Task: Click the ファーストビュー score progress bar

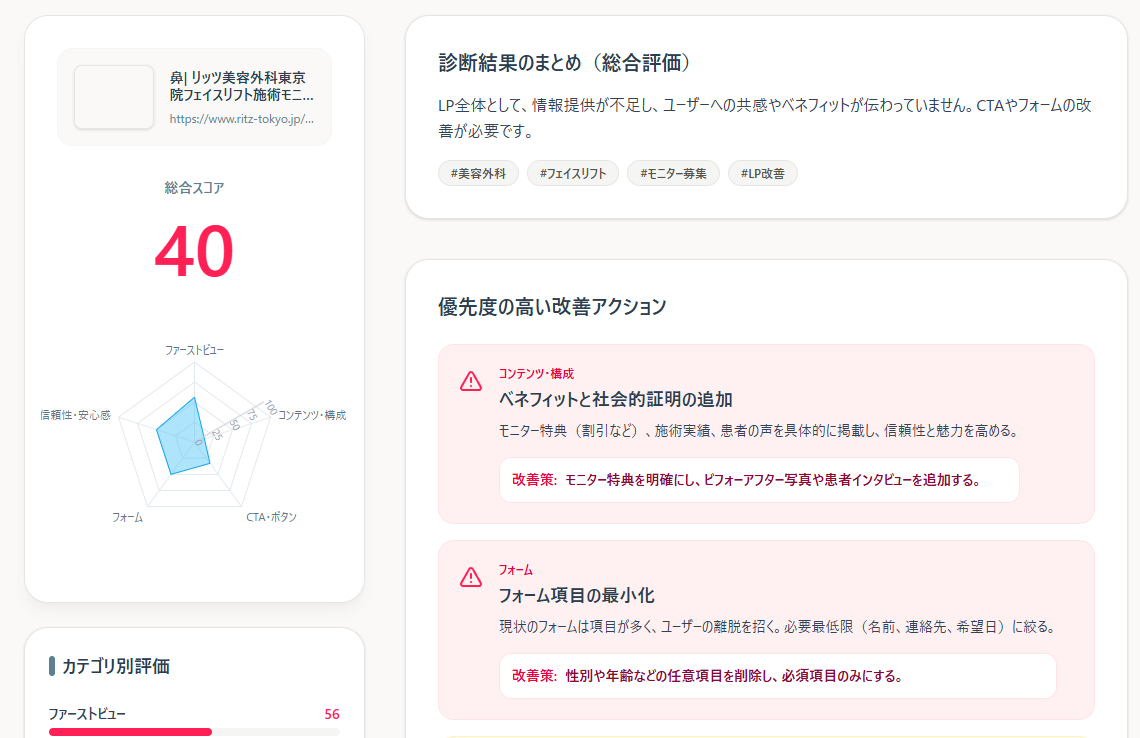Action: (194, 731)
